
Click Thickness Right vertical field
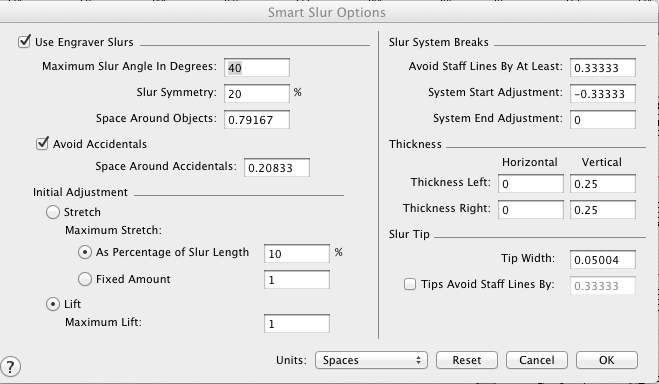(603, 210)
